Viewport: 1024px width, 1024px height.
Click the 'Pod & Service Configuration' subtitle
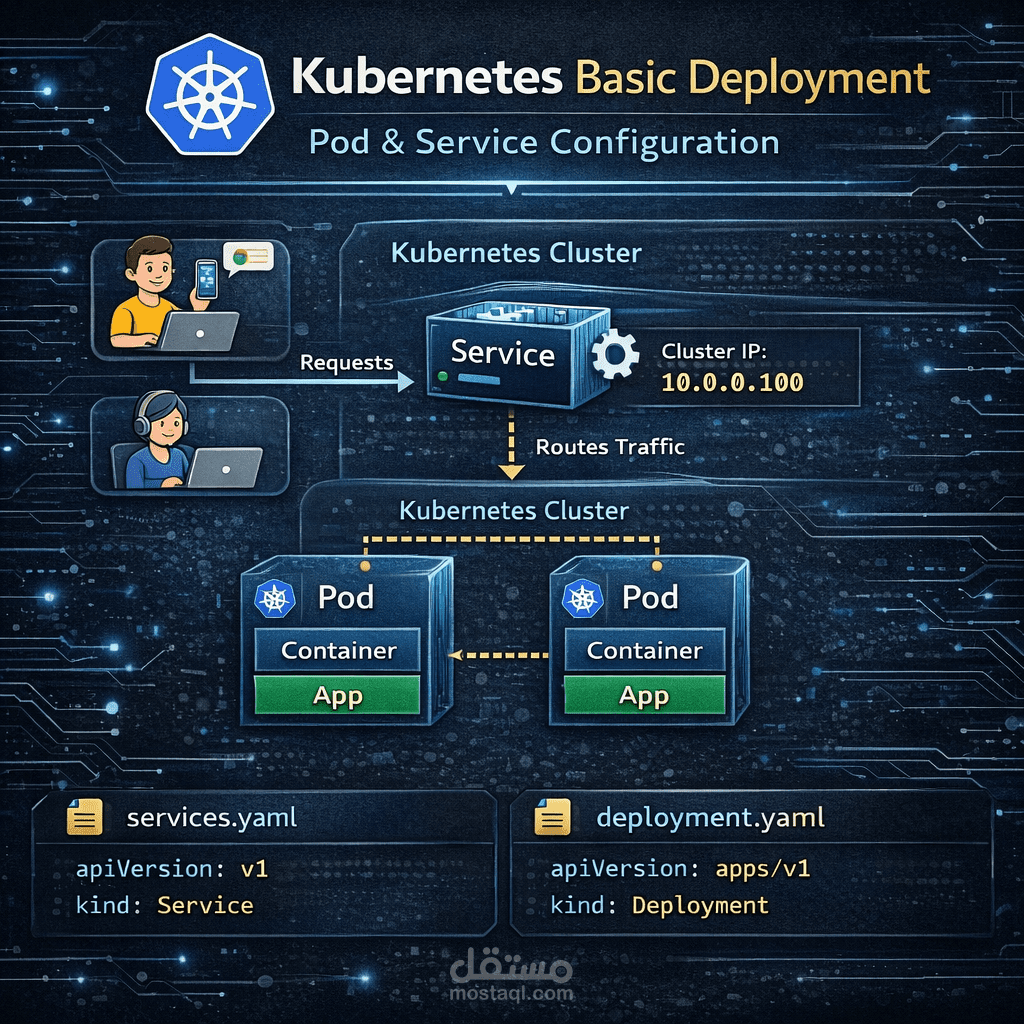click(544, 142)
